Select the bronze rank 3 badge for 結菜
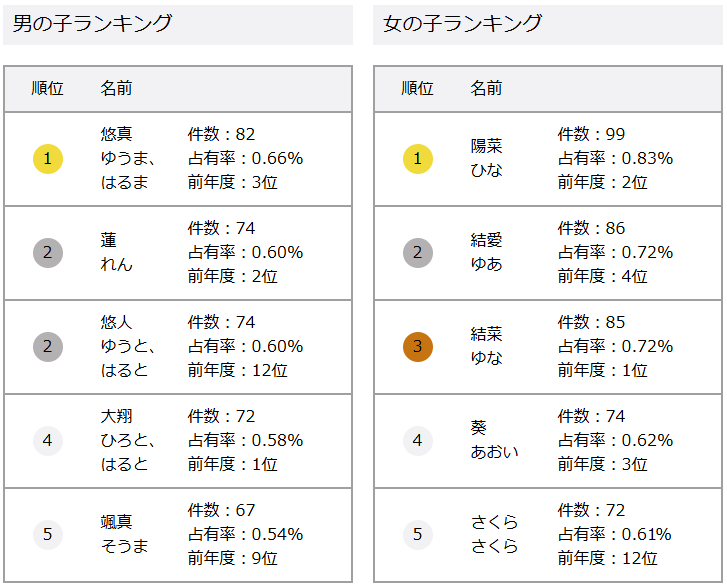 click(x=418, y=346)
